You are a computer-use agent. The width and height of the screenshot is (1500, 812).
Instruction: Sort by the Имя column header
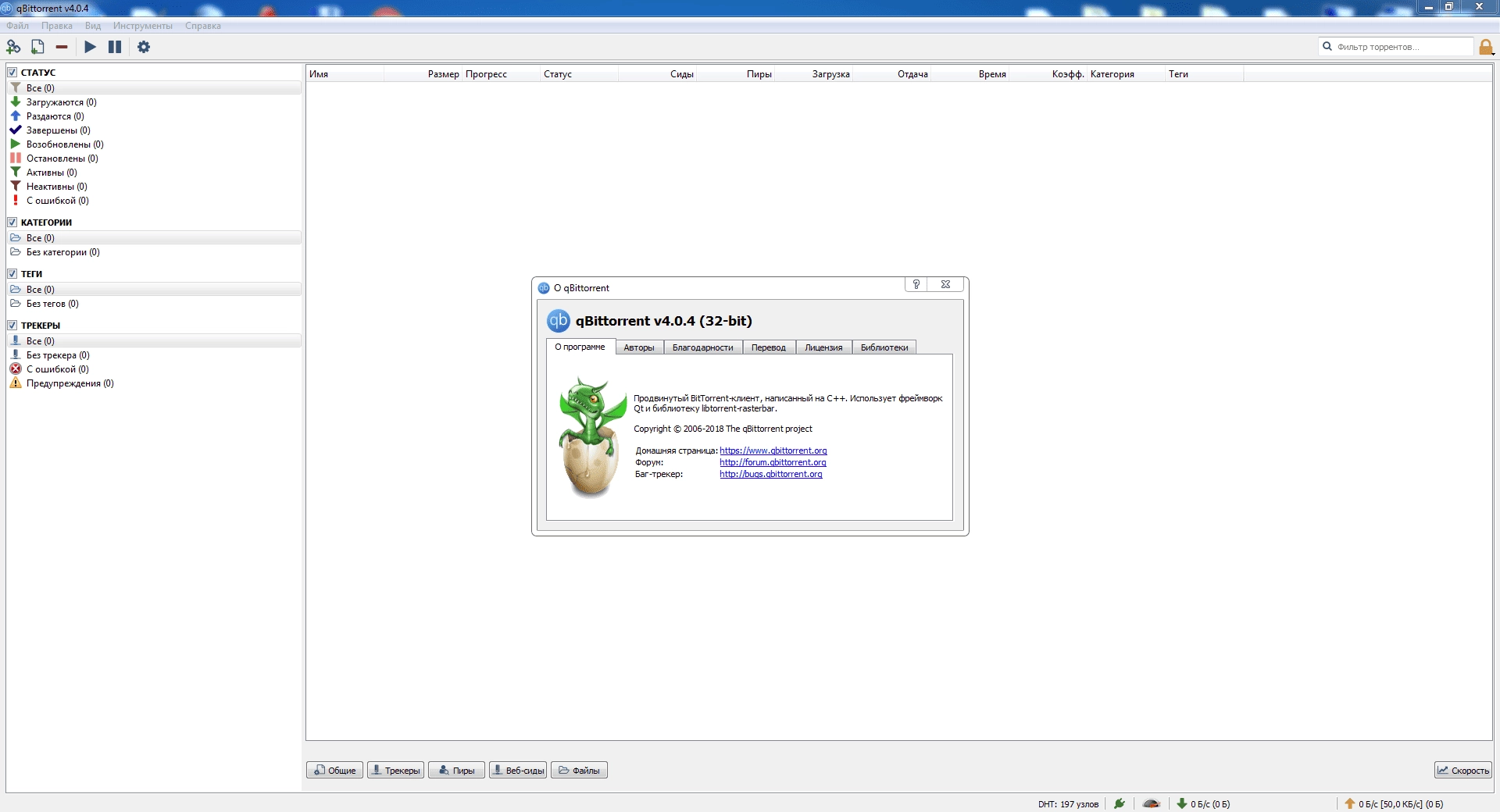[x=345, y=74]
